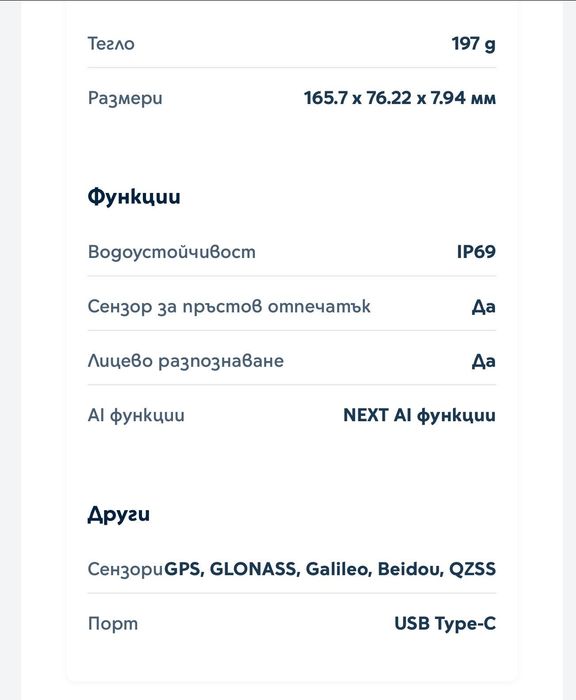The height and width of the screenshot is (700, 576).
Task: Select the Водоустойчивост label
Action: [x=171, y=252]
